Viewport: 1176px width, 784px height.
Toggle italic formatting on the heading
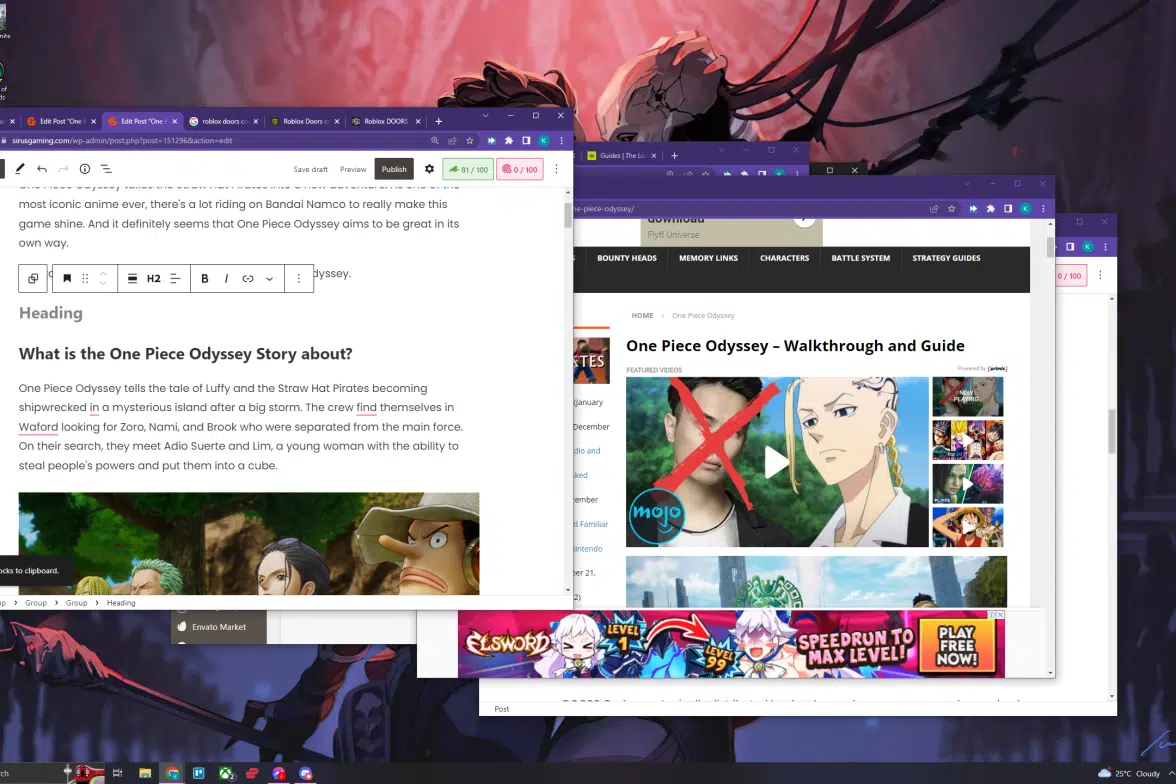[x=226, y=278]
